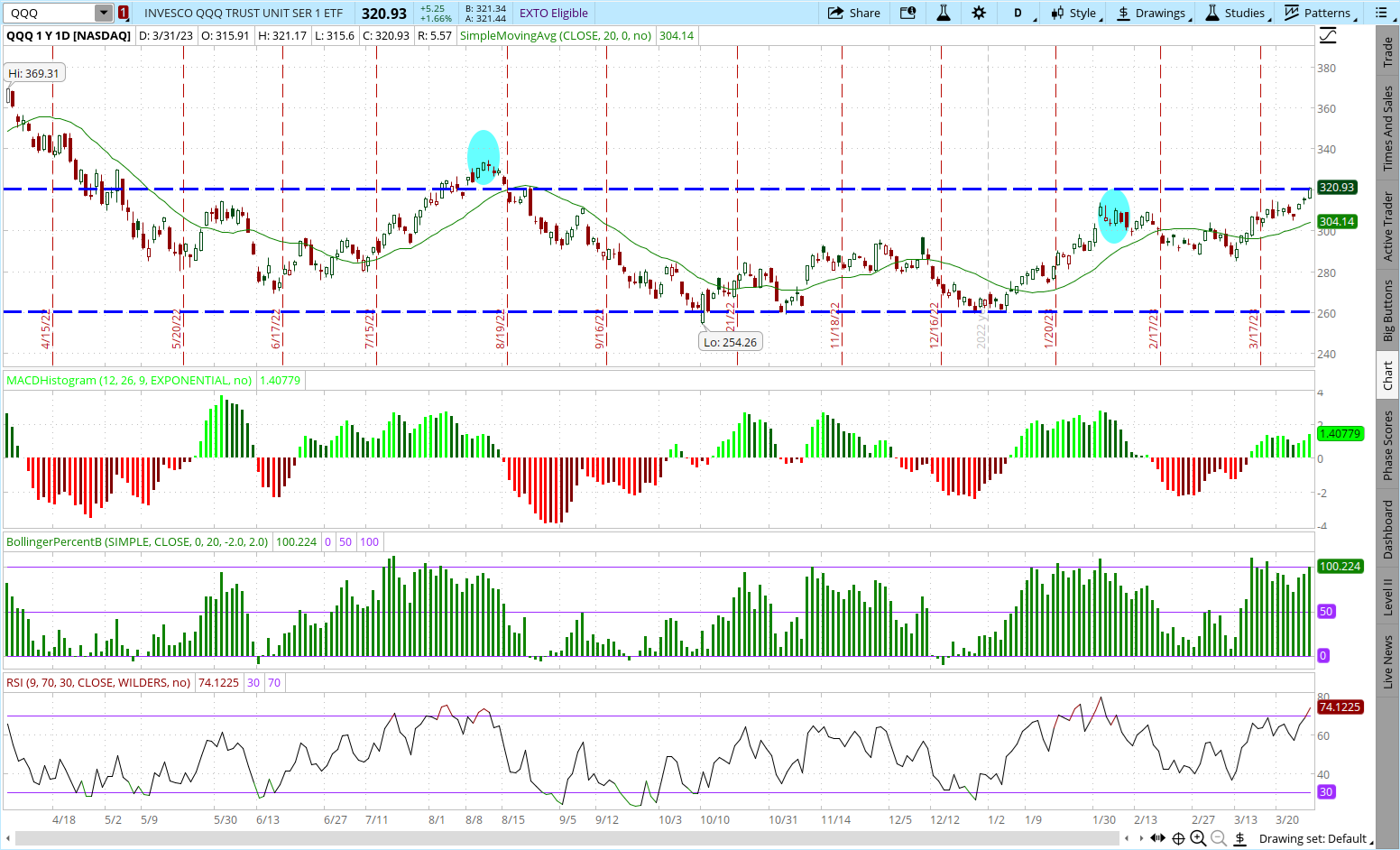Image resolution: width=1400 pixels, height=850 pixels.
Task: Open the Style dropdown menu
Action: click(1074, 13)
